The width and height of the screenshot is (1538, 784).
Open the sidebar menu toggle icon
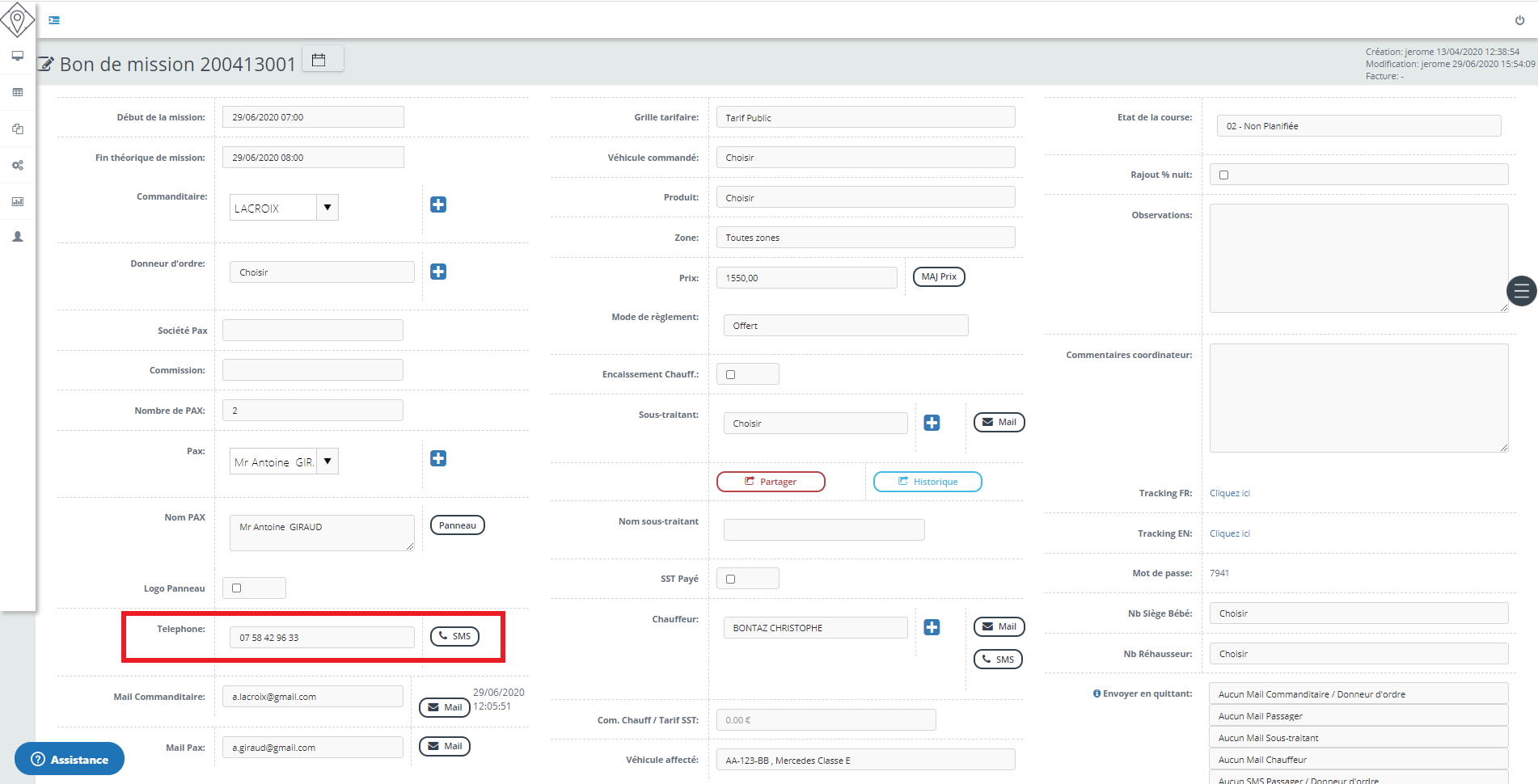pyautogui.click(x=54, y=20)
